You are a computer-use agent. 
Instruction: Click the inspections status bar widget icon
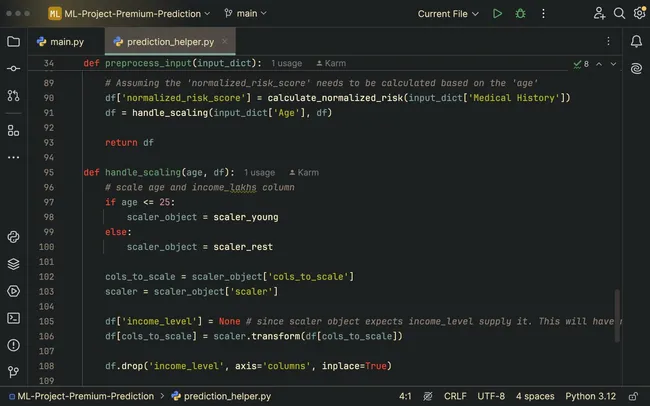coord(428,396)
